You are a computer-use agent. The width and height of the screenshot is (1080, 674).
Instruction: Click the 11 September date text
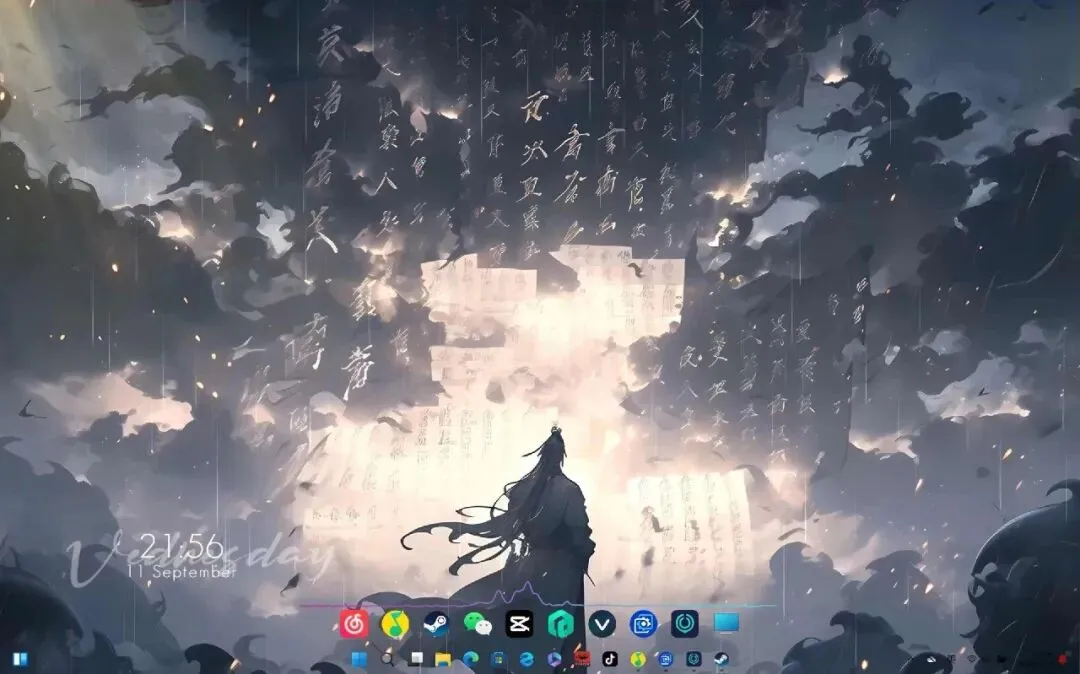click(x=182, y=572)
